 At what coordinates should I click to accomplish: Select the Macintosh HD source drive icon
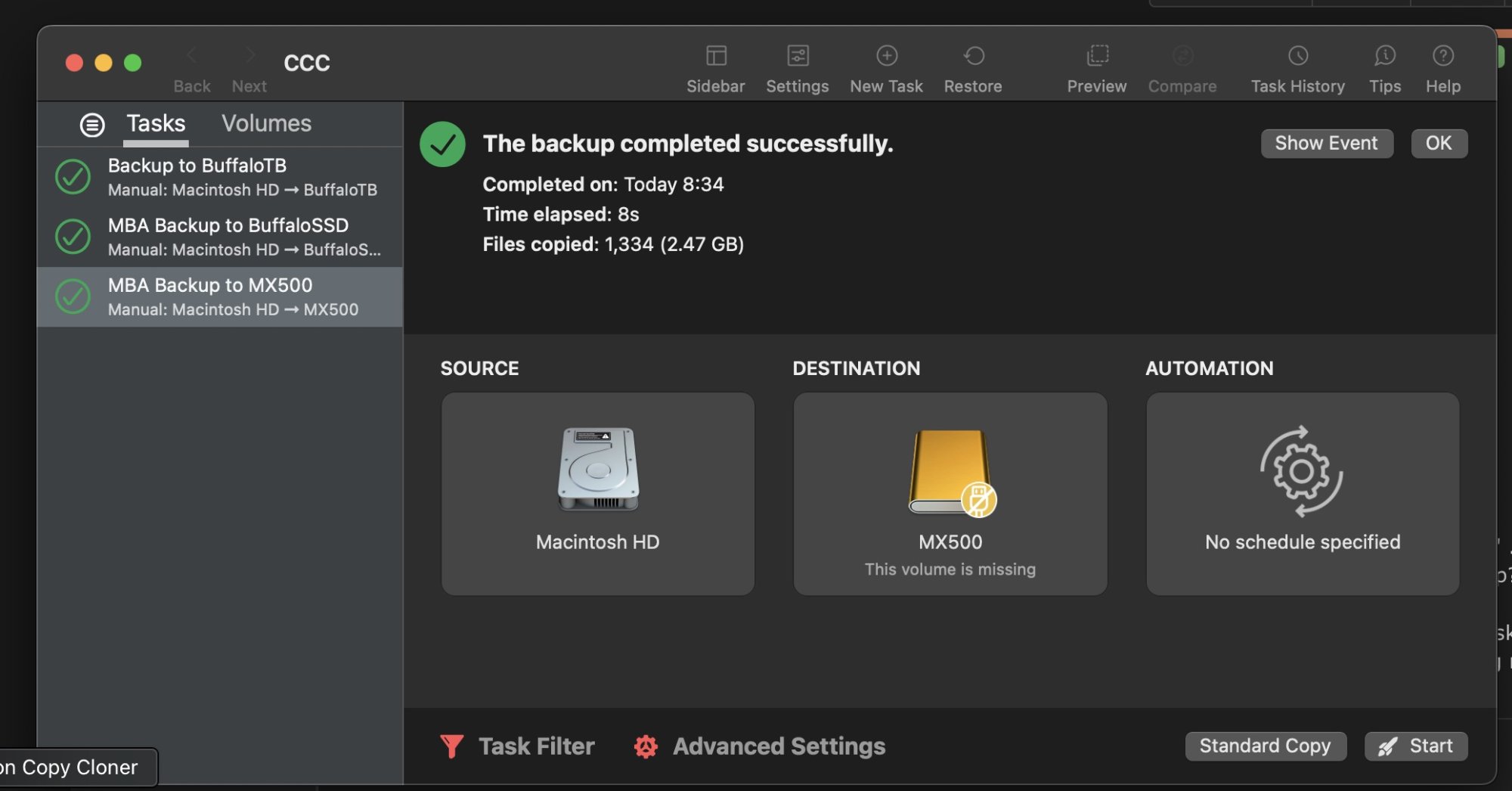[598, 470]
